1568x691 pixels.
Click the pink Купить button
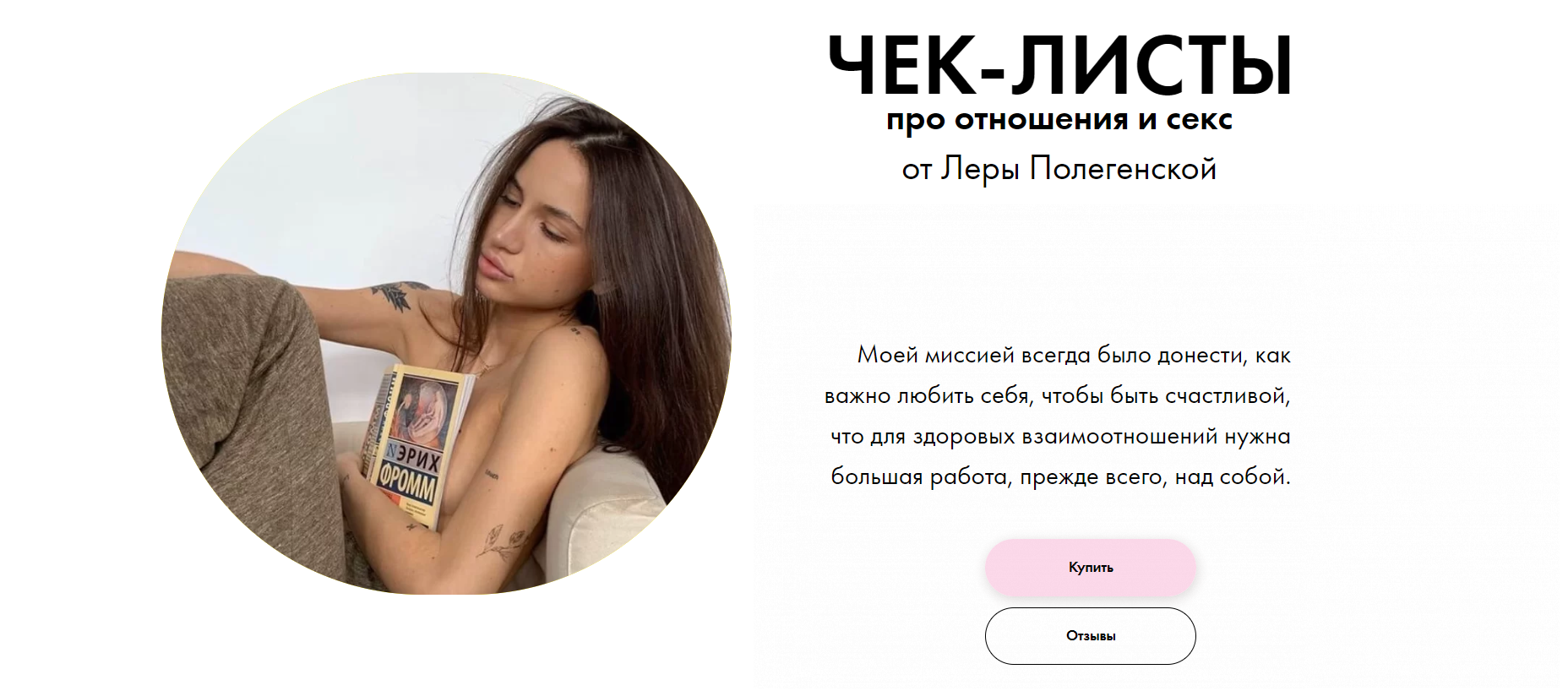(x=1090, y=568)
